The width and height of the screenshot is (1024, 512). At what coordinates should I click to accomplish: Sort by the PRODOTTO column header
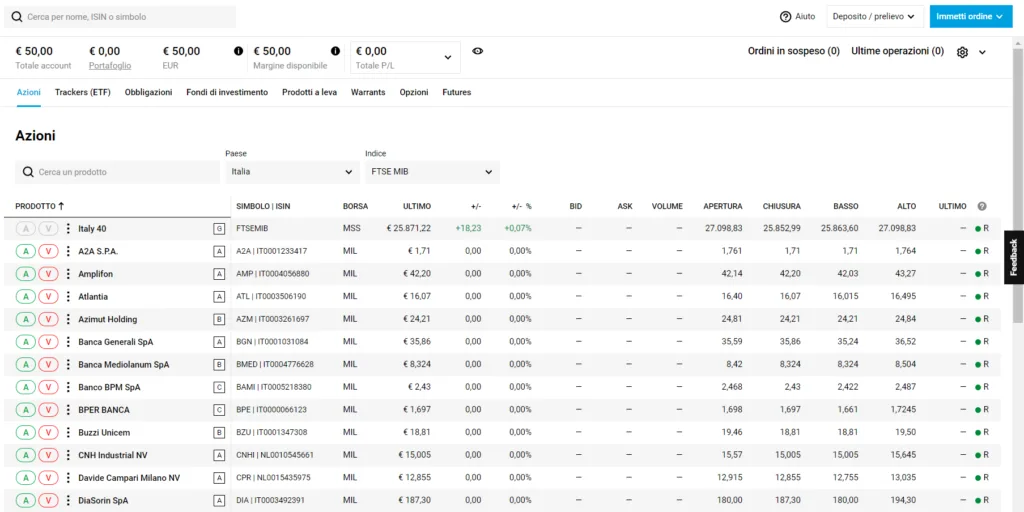40,206
